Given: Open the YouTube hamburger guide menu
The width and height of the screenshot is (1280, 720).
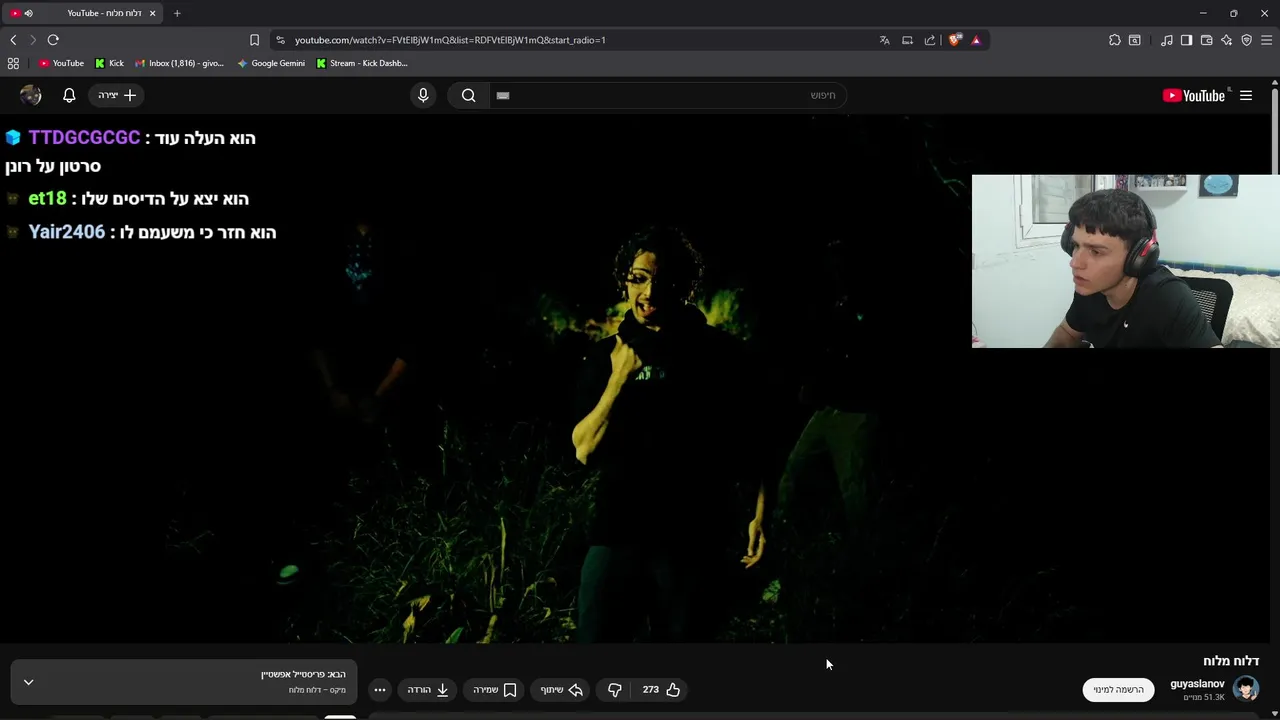Looking at the screenshot, I should [1246, 95].
